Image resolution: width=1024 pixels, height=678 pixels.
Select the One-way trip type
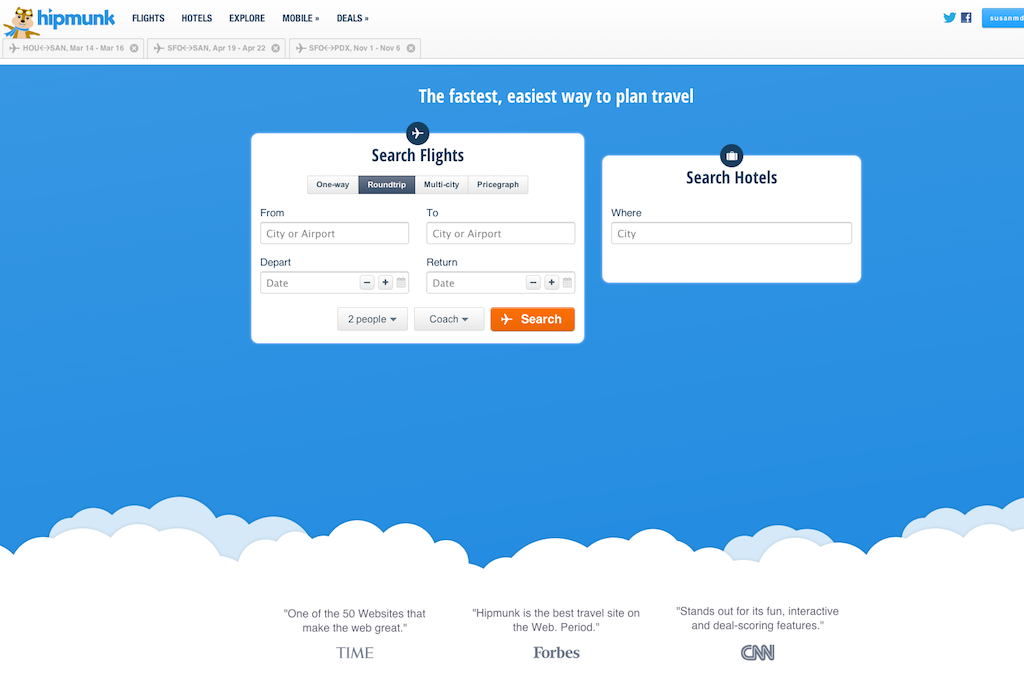point(331,184)
